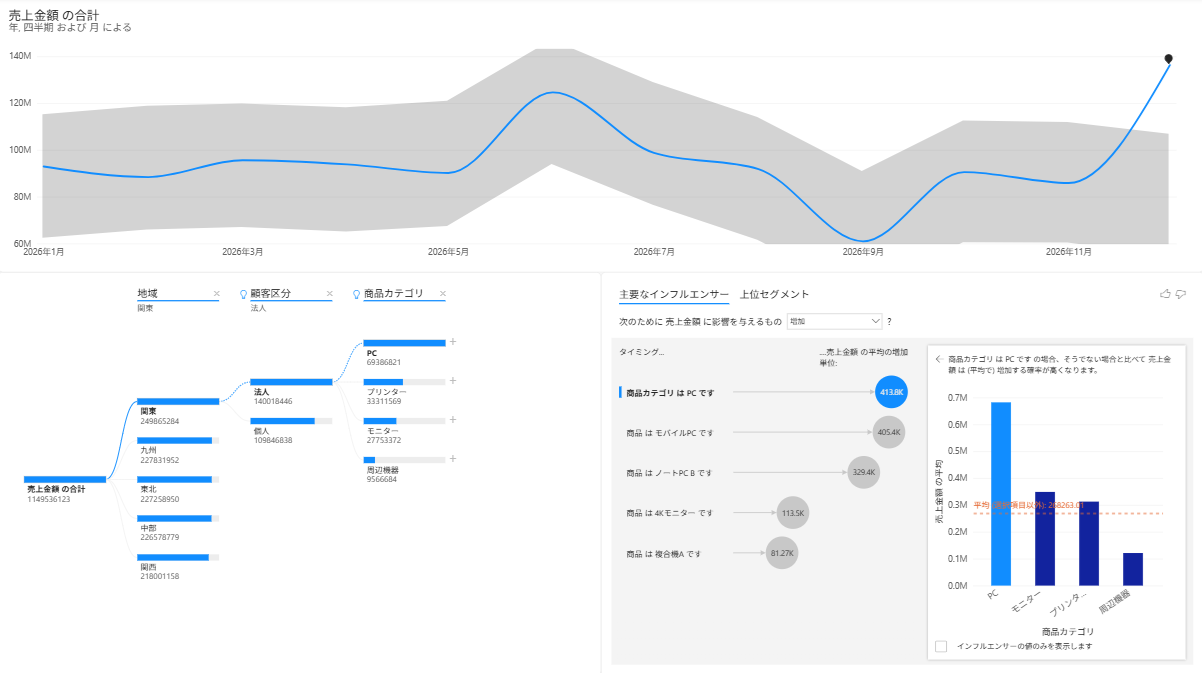Go back using the arrow in the detail chart
This screenshot has width=1202, height=673.
938,358
